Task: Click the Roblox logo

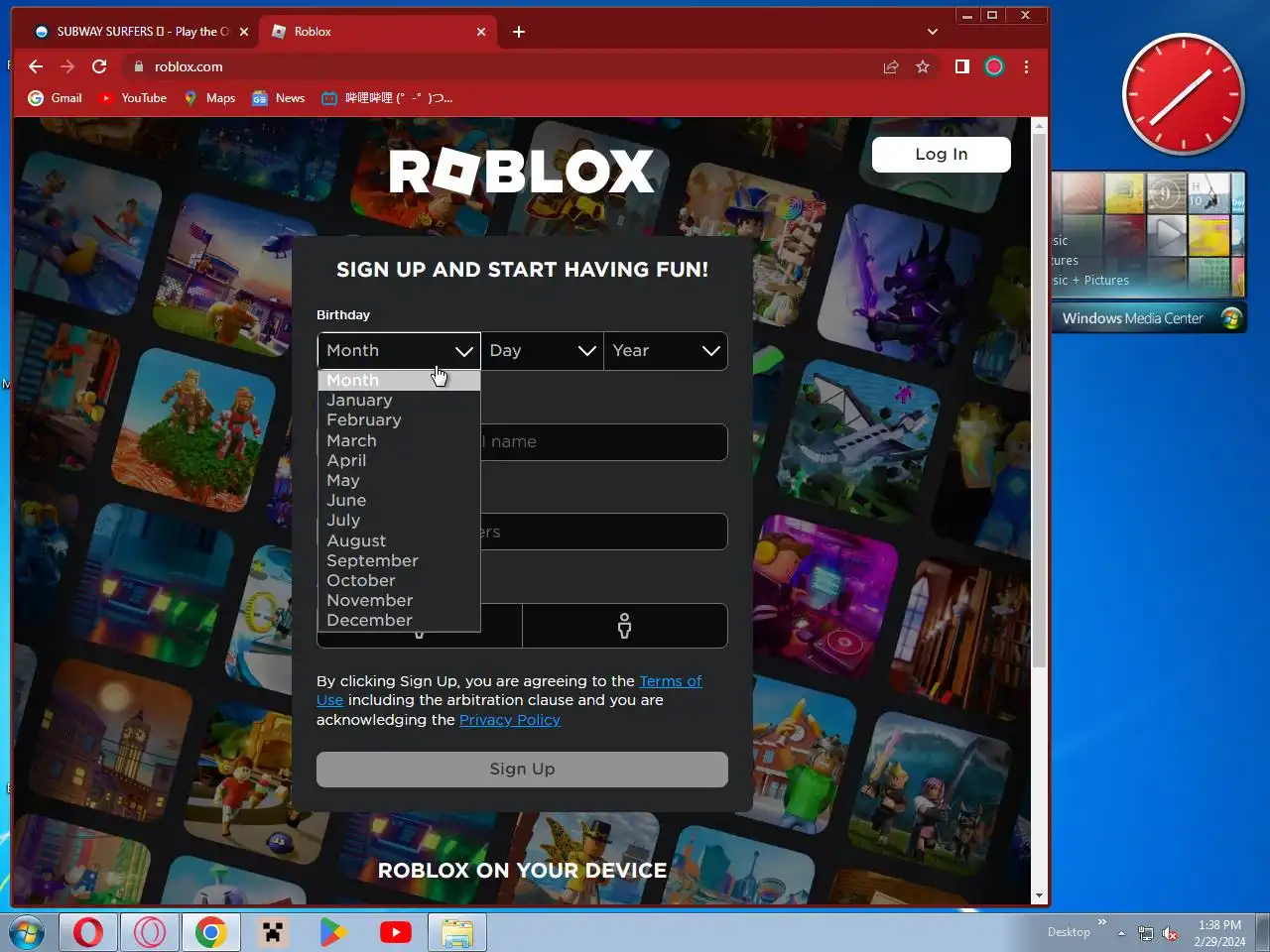Action: (522, 172)
